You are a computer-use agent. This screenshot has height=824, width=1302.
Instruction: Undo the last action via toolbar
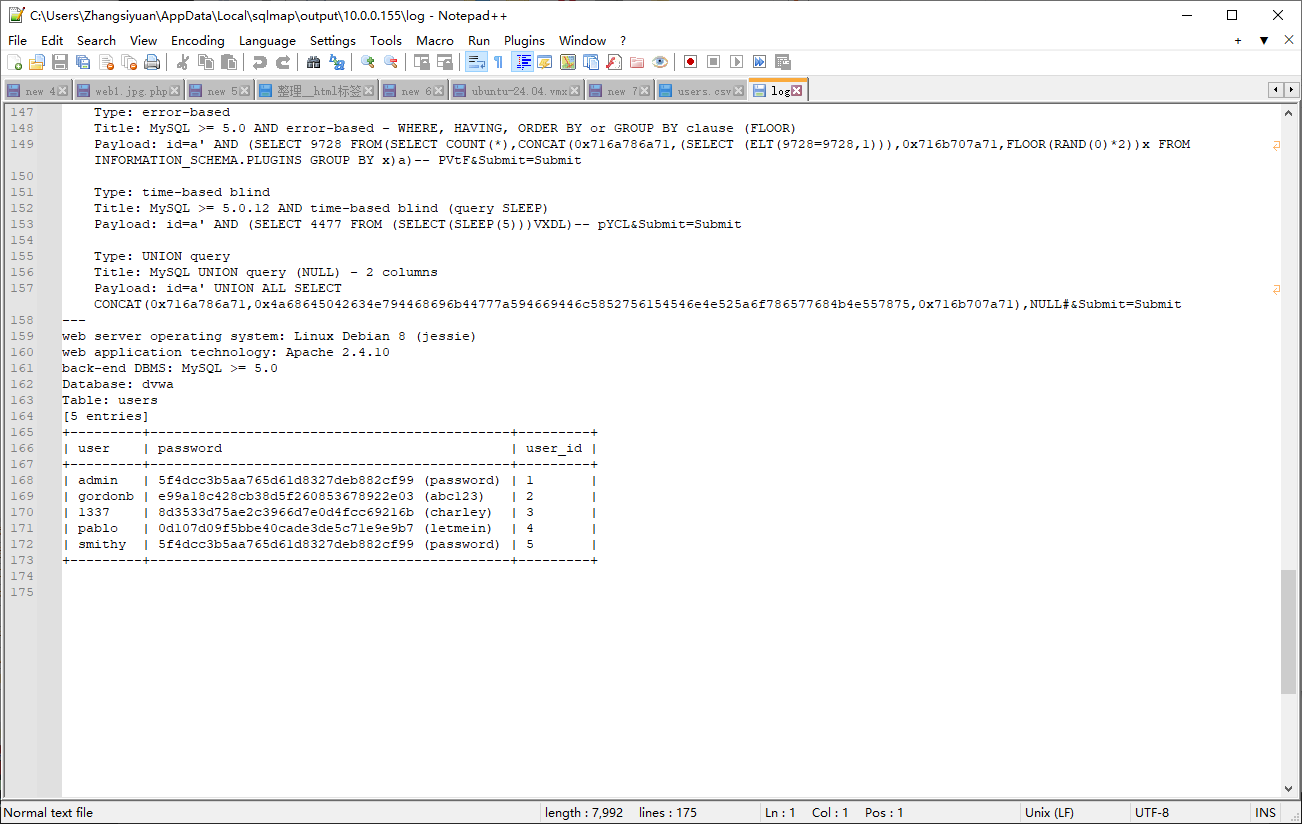point(260,62)
